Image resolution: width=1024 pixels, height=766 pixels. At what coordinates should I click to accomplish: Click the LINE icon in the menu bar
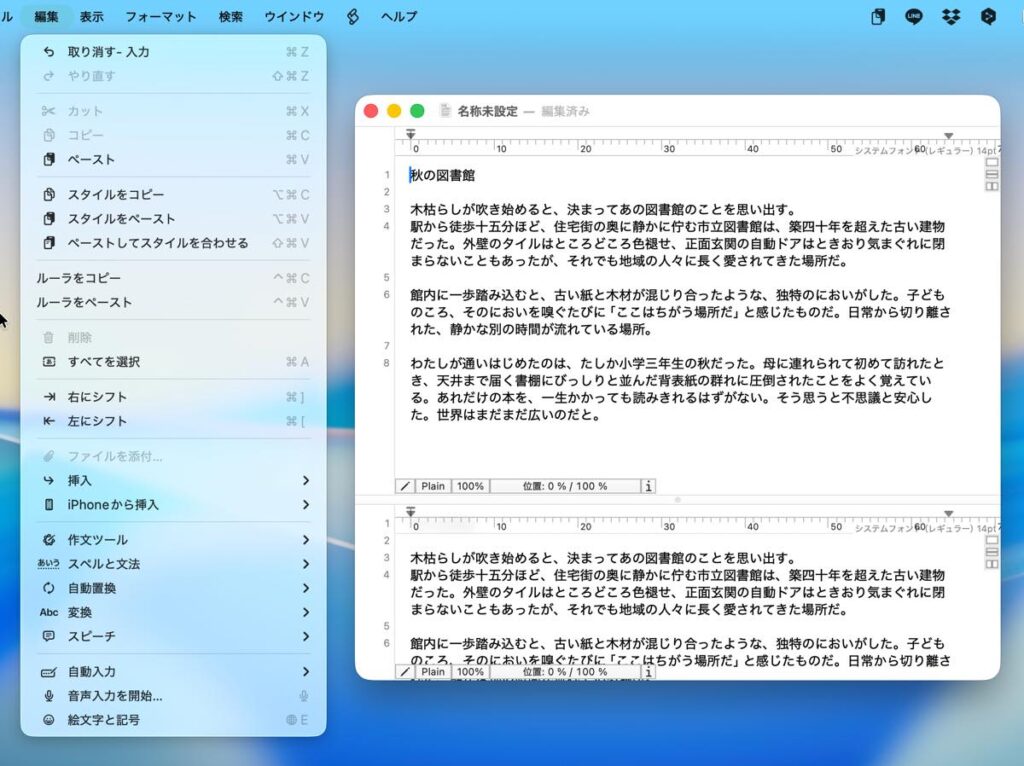pos(913,16)
